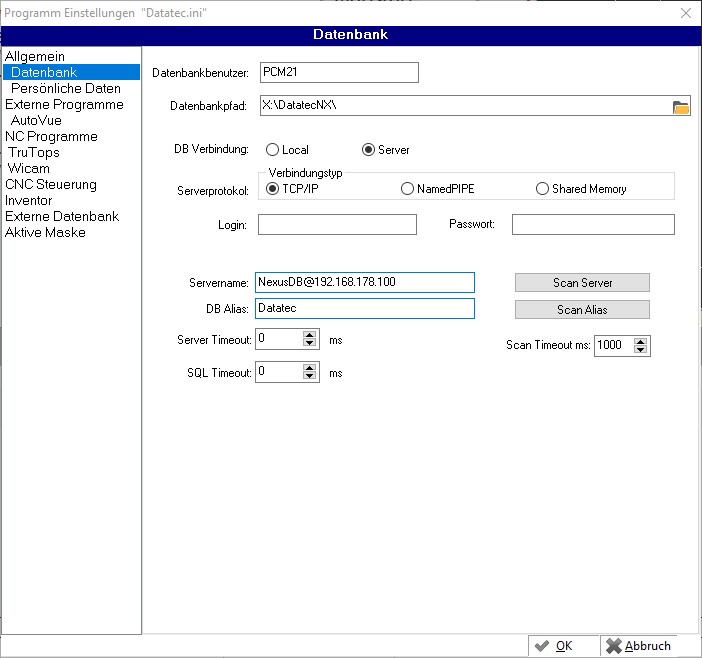Click the Servername input field
702x658 pixels.
(364, 282)
